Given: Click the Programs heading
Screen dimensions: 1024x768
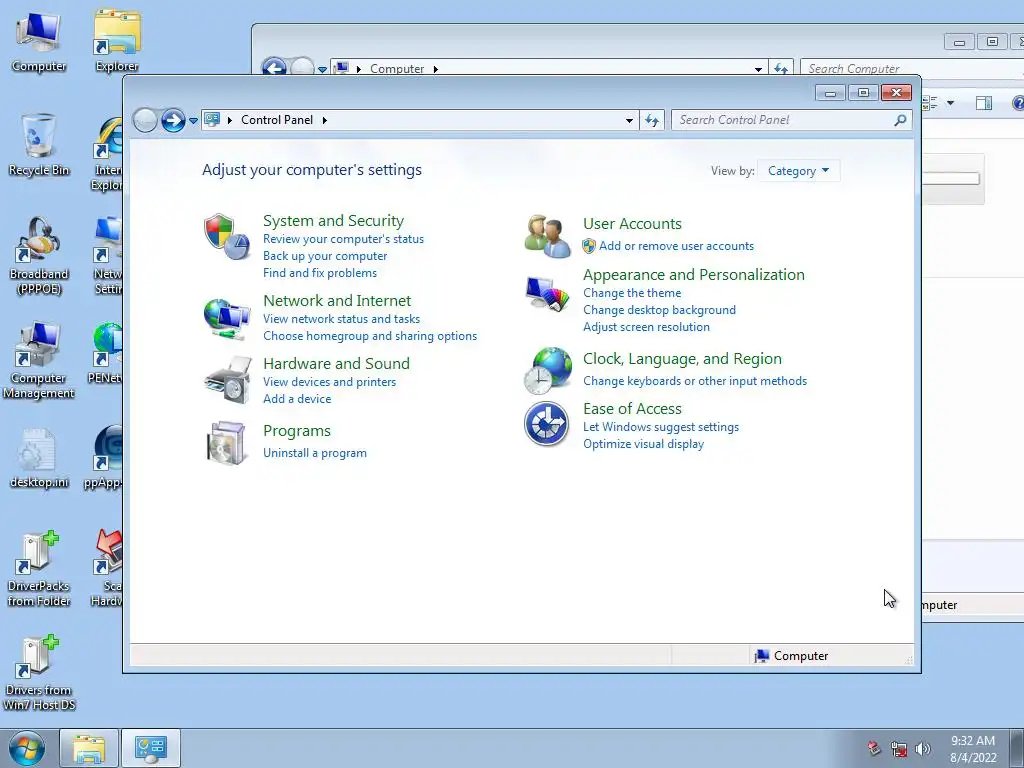Looking at the screenshot, I should [296, 431].
